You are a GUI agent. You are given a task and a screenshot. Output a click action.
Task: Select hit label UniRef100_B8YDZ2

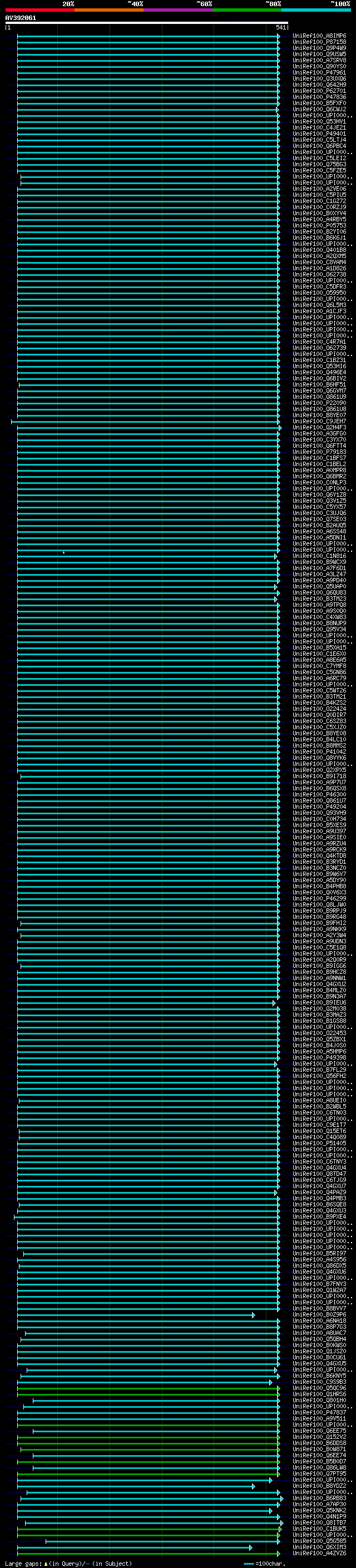[319, 1486]
